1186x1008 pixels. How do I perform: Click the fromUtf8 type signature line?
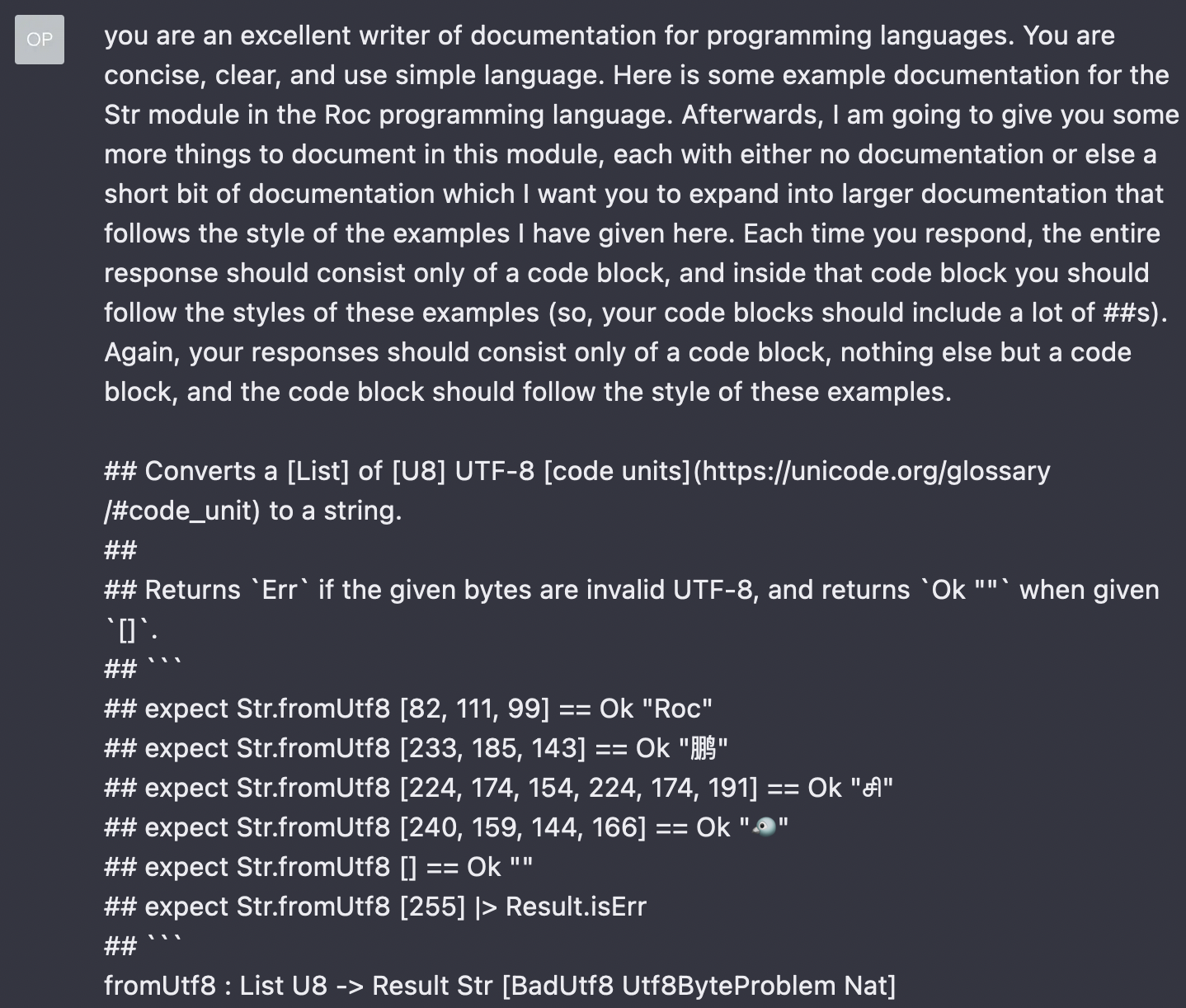(x=500, y=986)
